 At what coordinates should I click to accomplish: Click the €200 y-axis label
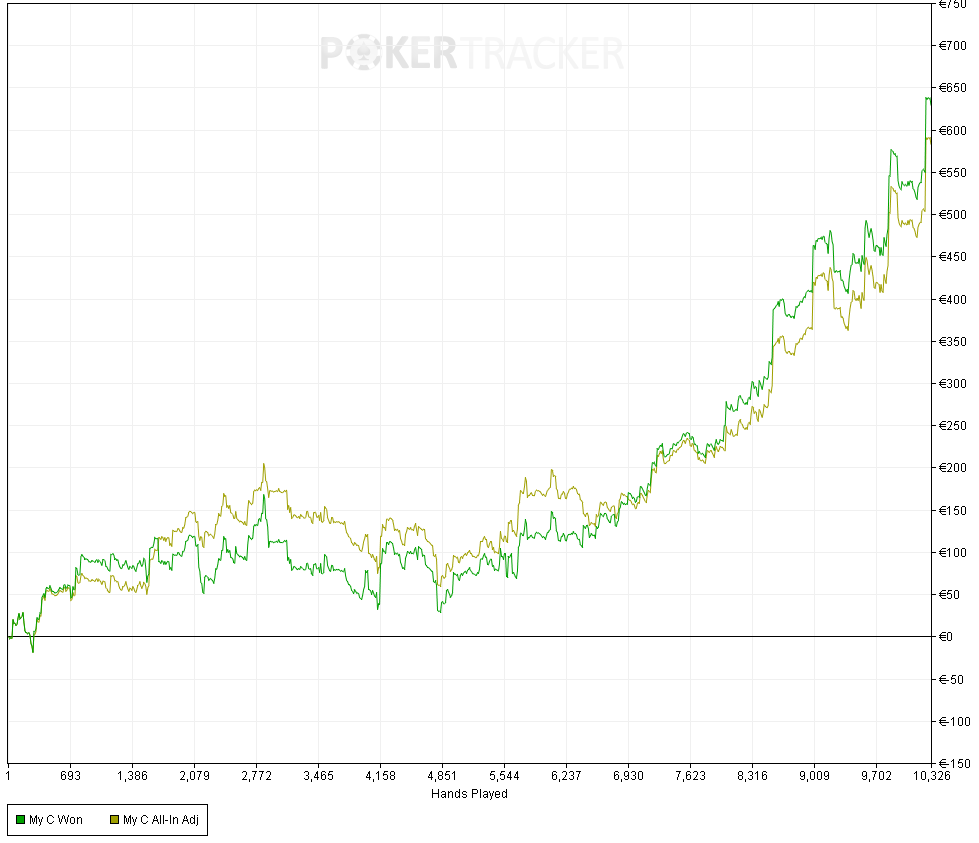coord(952,468)
